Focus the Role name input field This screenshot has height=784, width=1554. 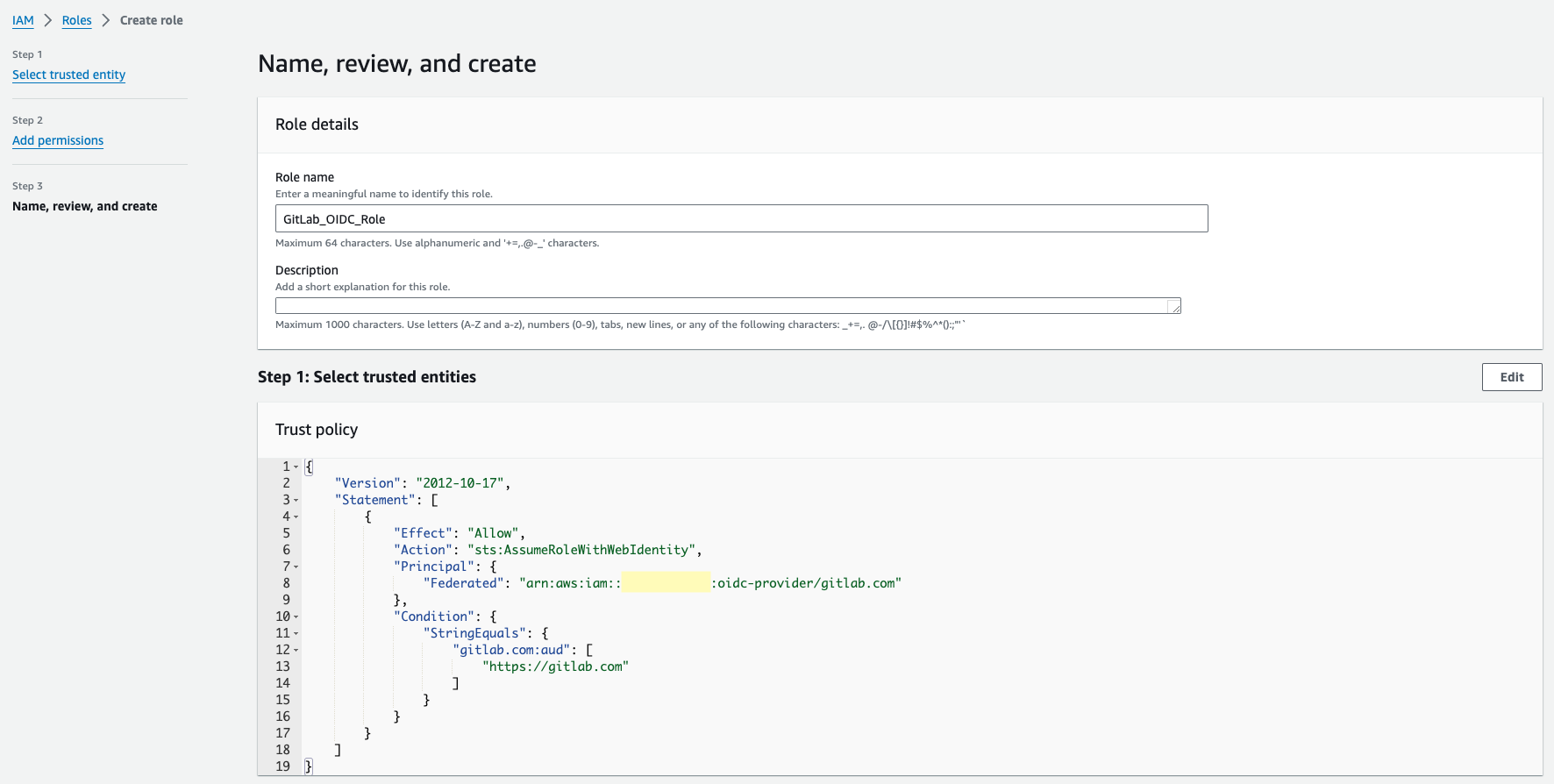pyautogui.click(x=741, y=218)
